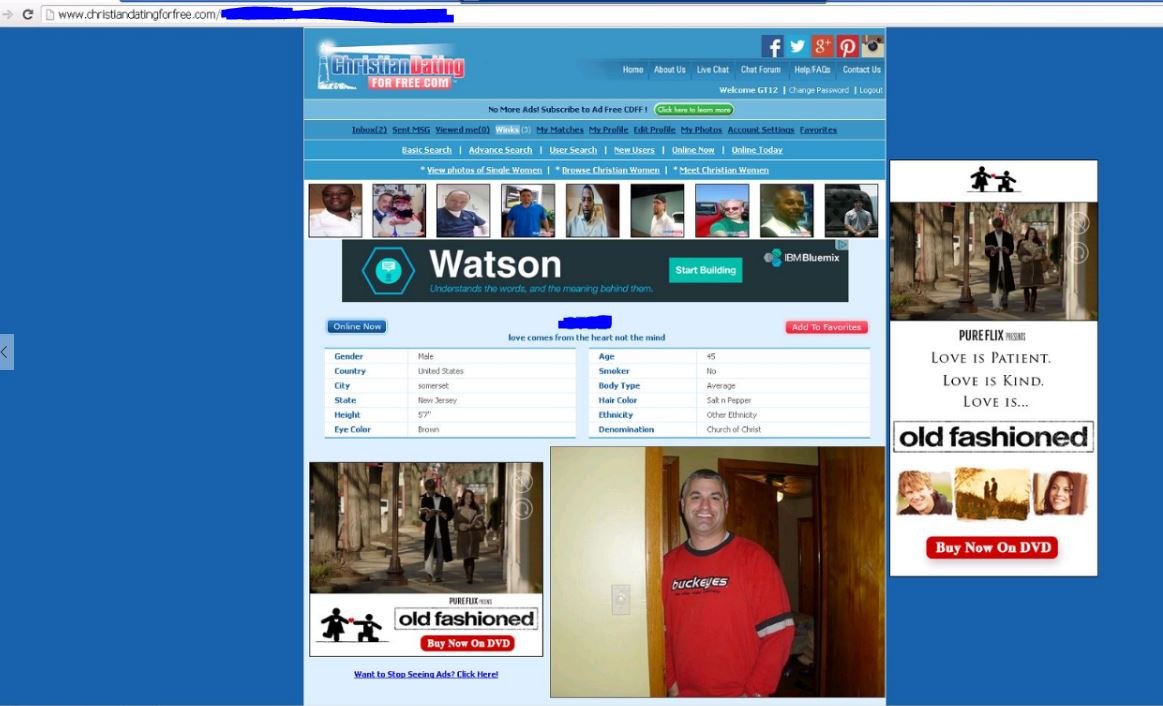
Task: Open Favorites link
Action: (818, 130)
